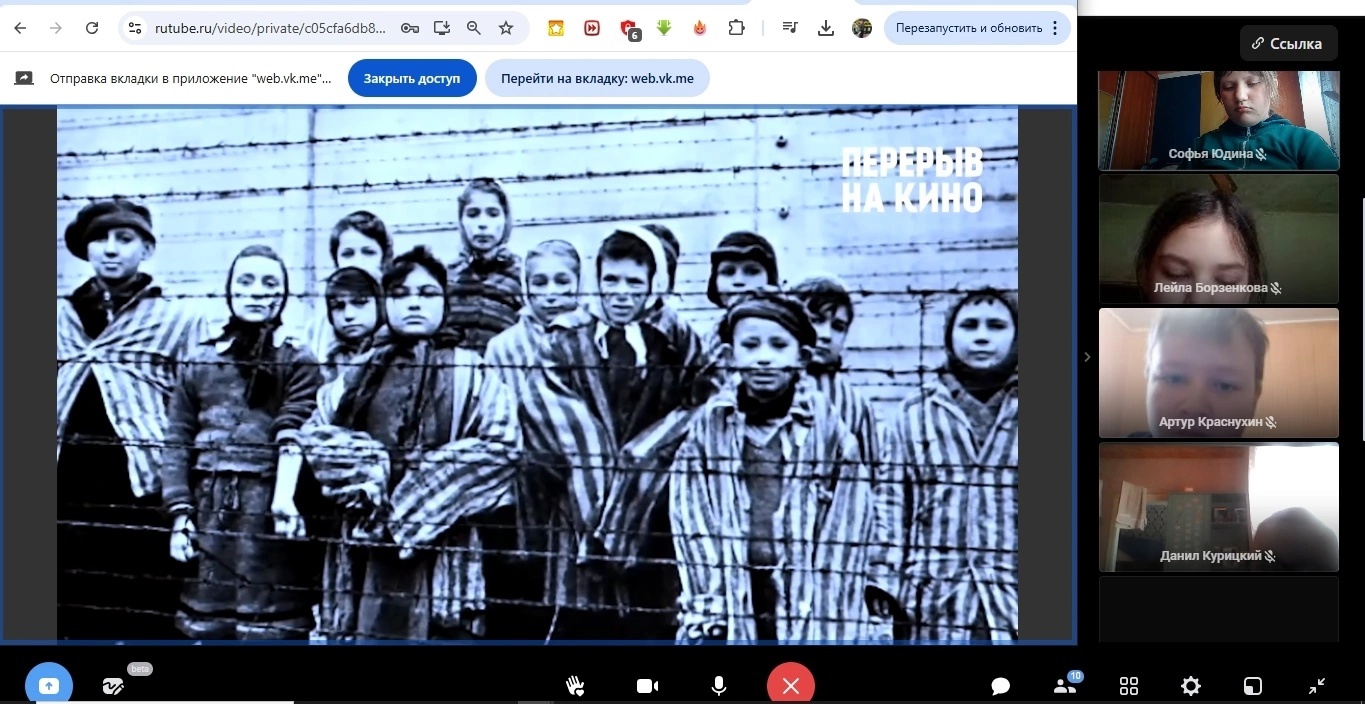Open the red fast-forward extension icon

592,28
